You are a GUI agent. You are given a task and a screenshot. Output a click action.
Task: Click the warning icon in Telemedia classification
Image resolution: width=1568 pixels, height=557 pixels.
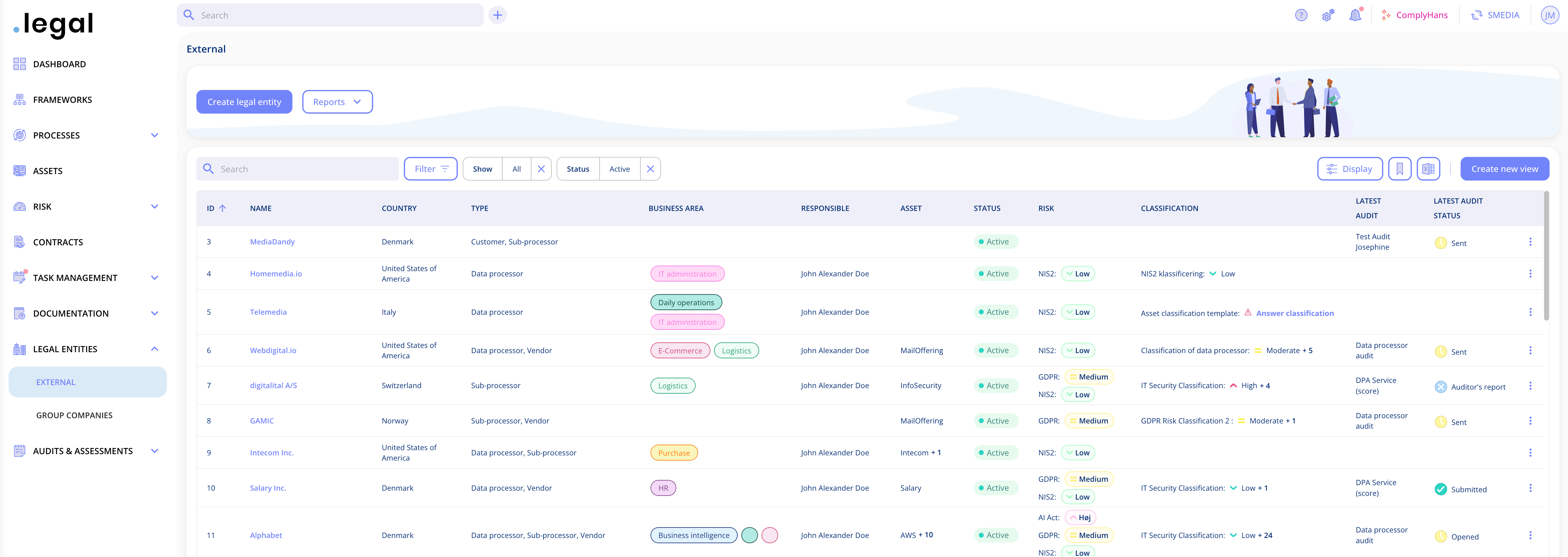tap(1247, 312)
